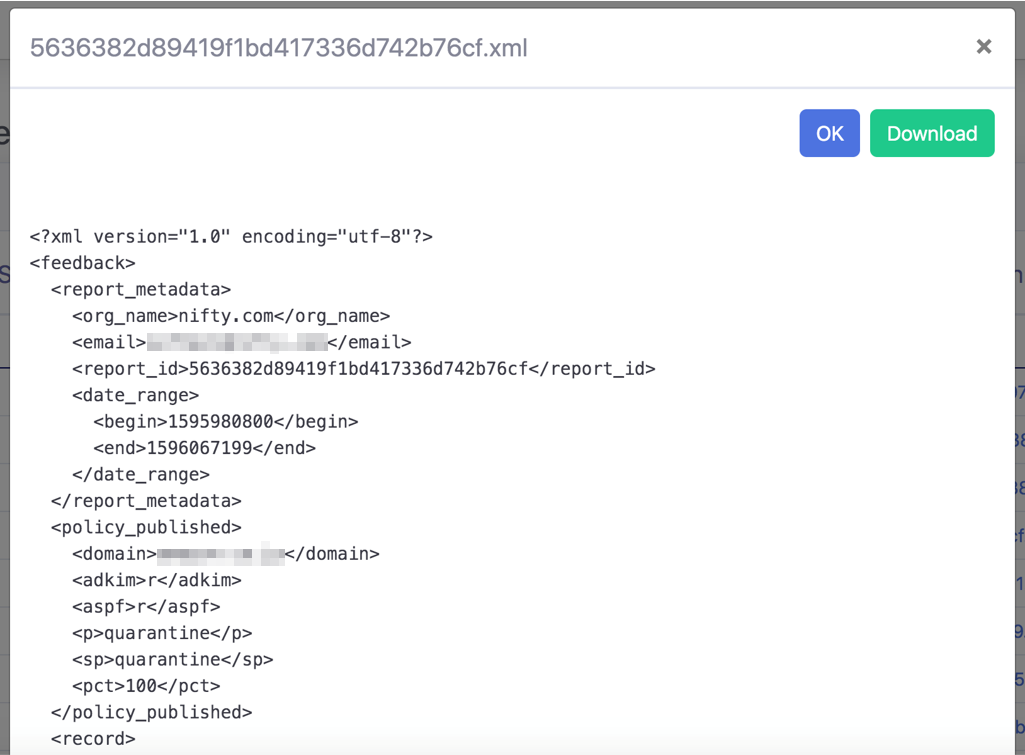
Task: Click the XML version declaration line
Action: [231, 237]
